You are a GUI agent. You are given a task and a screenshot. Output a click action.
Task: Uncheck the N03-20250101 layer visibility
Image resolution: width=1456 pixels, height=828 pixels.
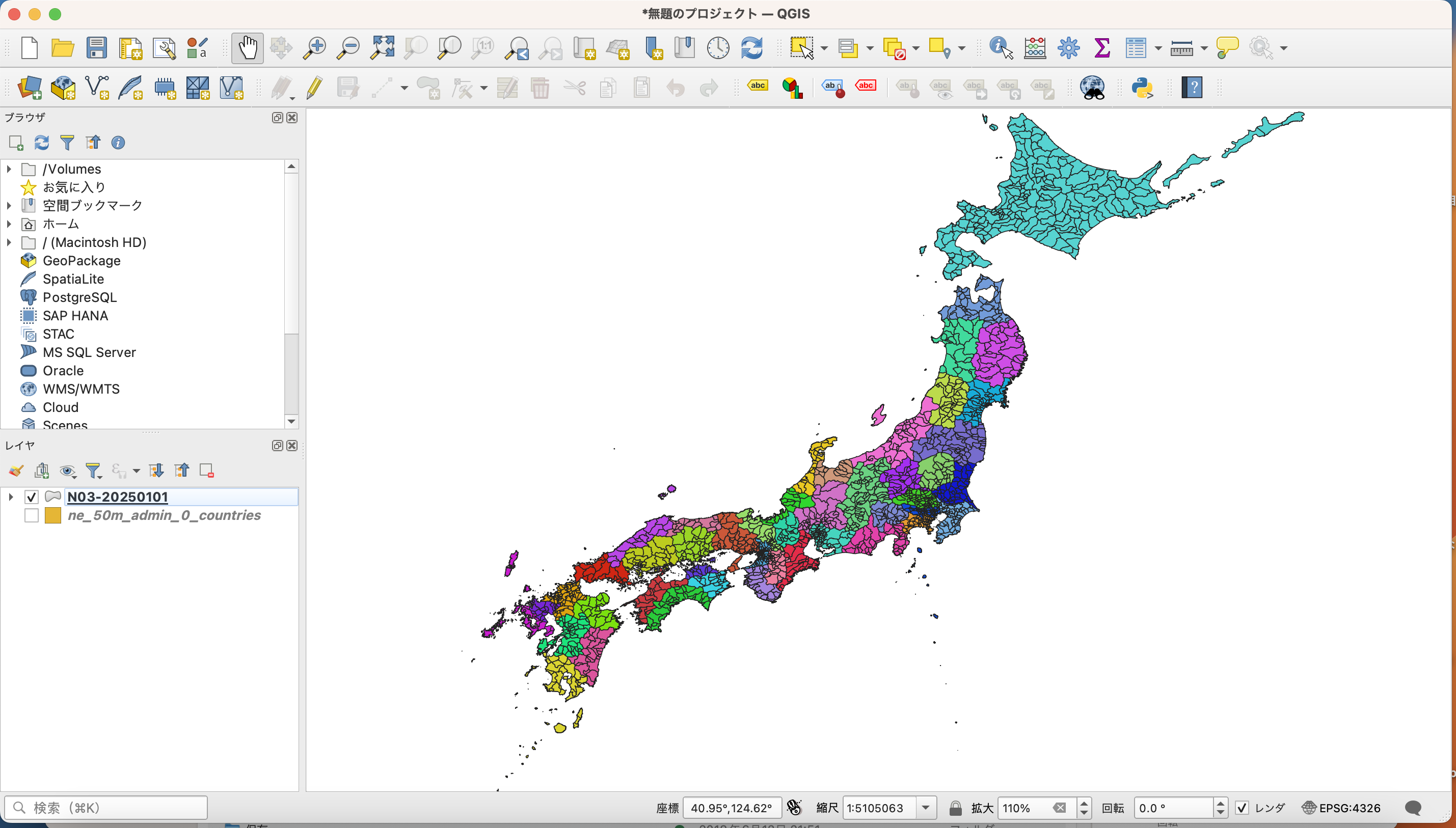click(x=31, y=497)
